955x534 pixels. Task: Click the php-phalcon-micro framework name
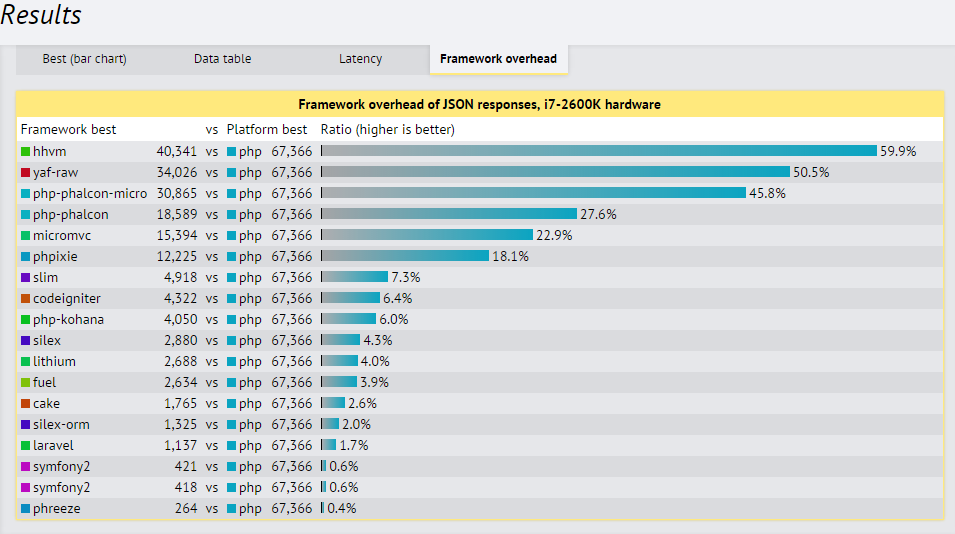(x=89, y=194)
